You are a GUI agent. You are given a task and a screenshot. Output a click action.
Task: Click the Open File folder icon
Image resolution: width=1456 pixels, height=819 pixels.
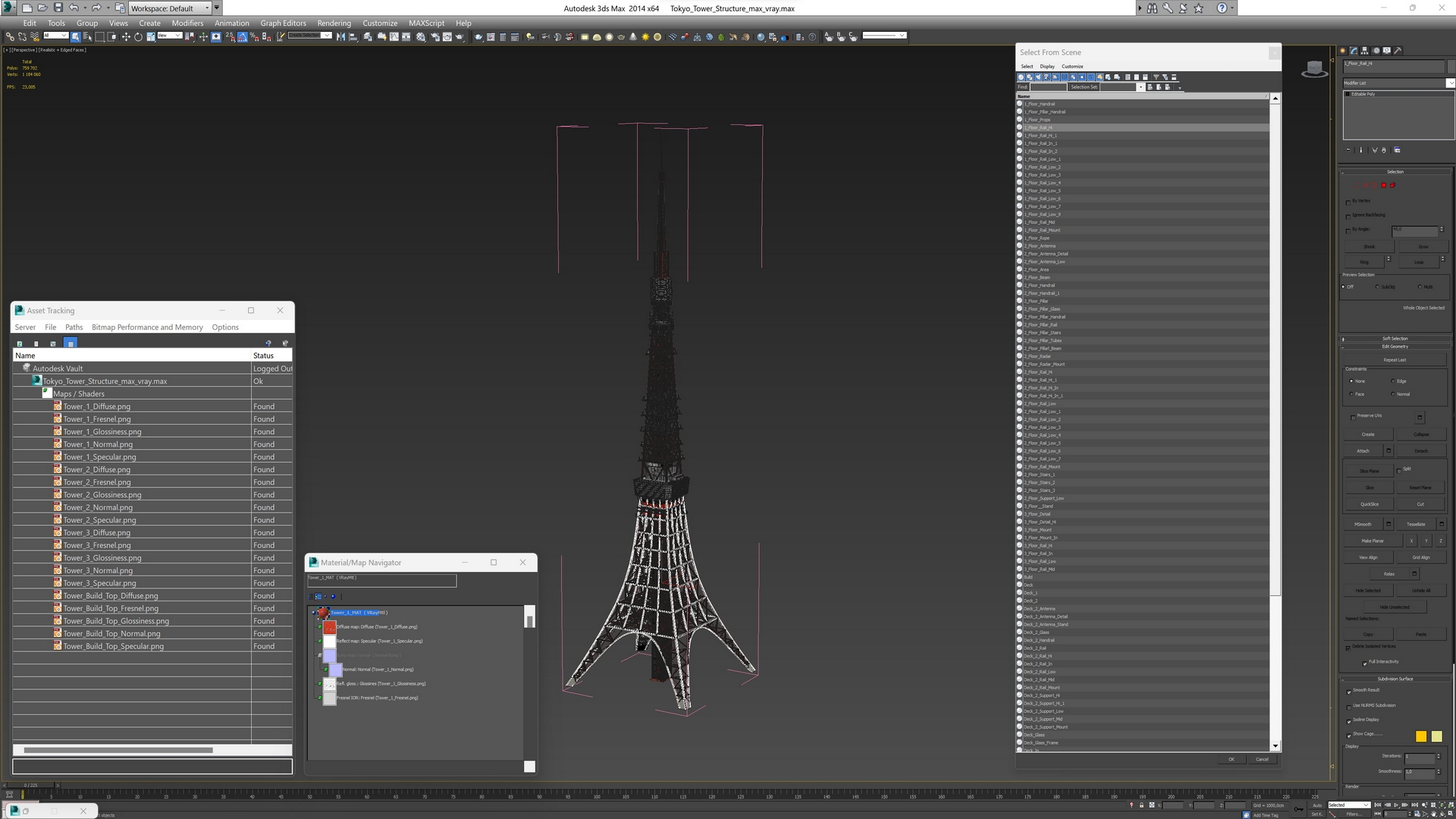pyautogui.click(x=42, y=8)
